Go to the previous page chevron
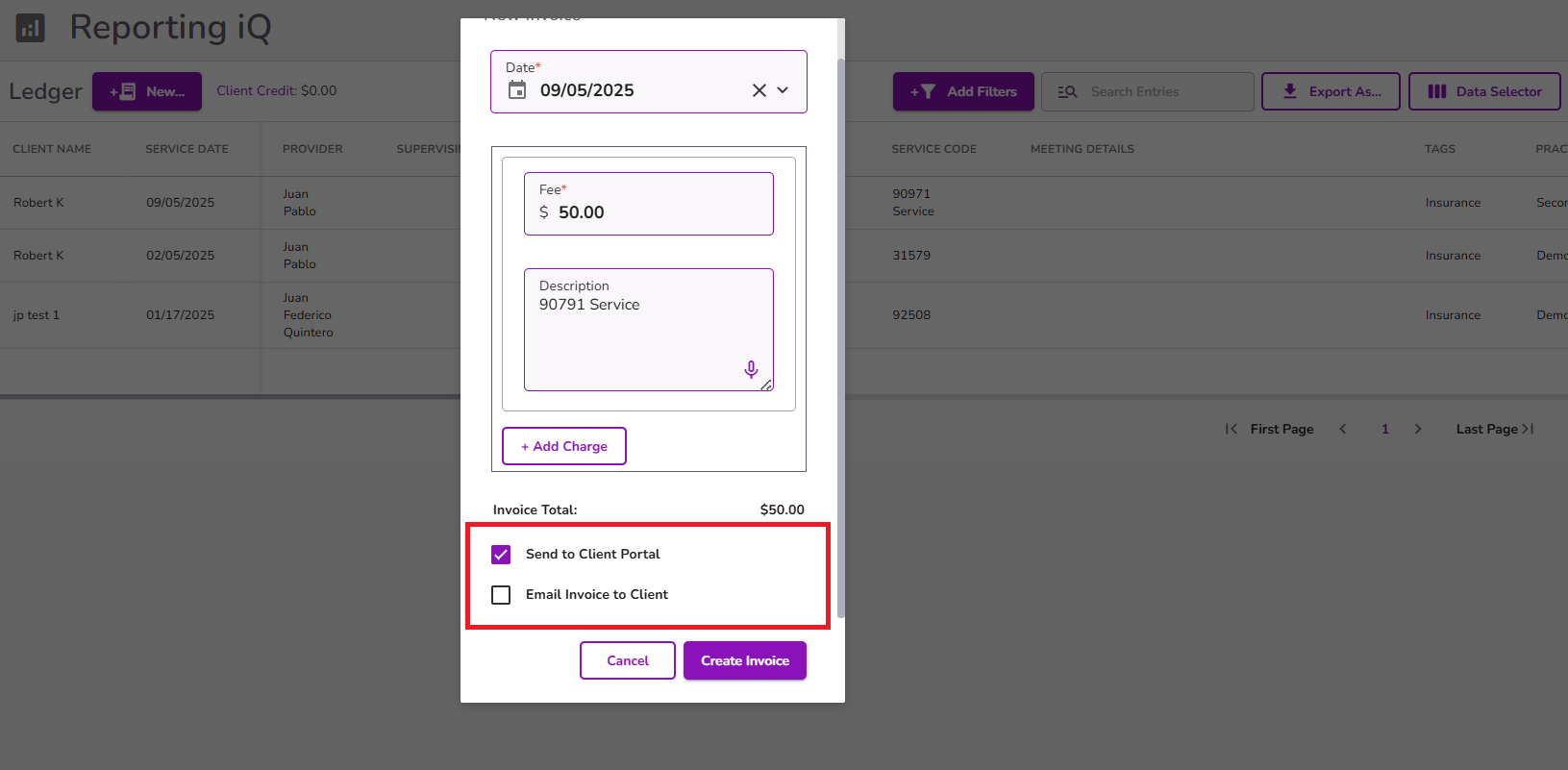The height and width of the screenshot is (770, 1568). coord(1343,429)
